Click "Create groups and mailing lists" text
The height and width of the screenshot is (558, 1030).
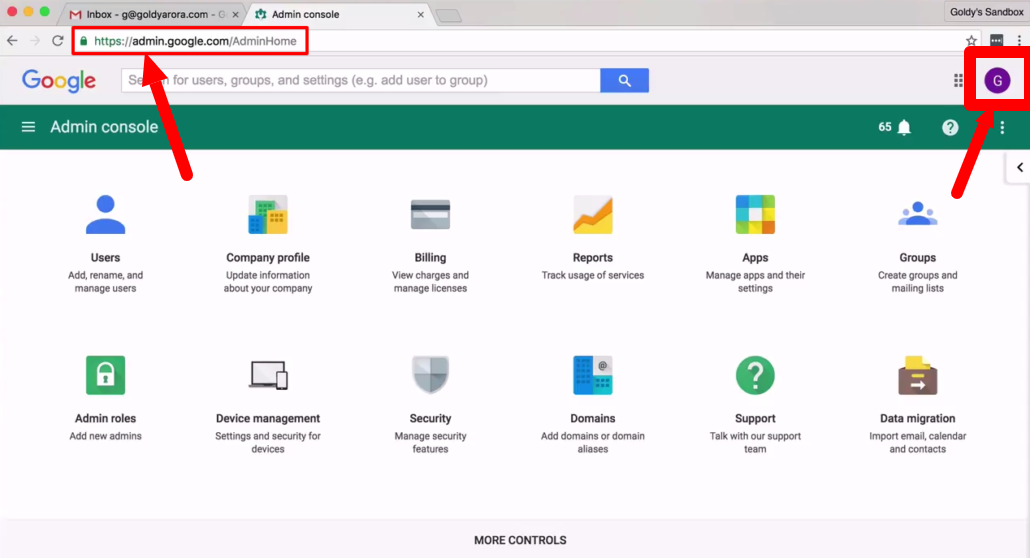[918, 282]
